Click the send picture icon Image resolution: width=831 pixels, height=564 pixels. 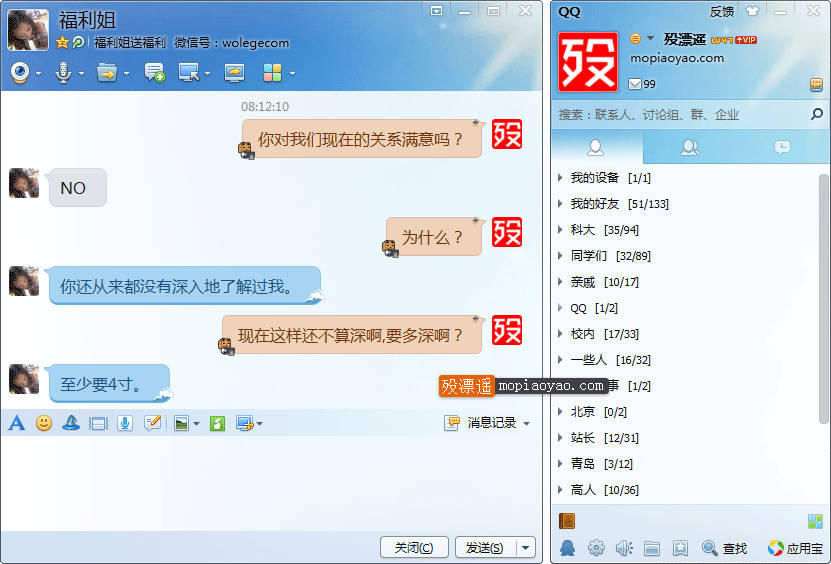pyautogui.click(x=181, y=423)
